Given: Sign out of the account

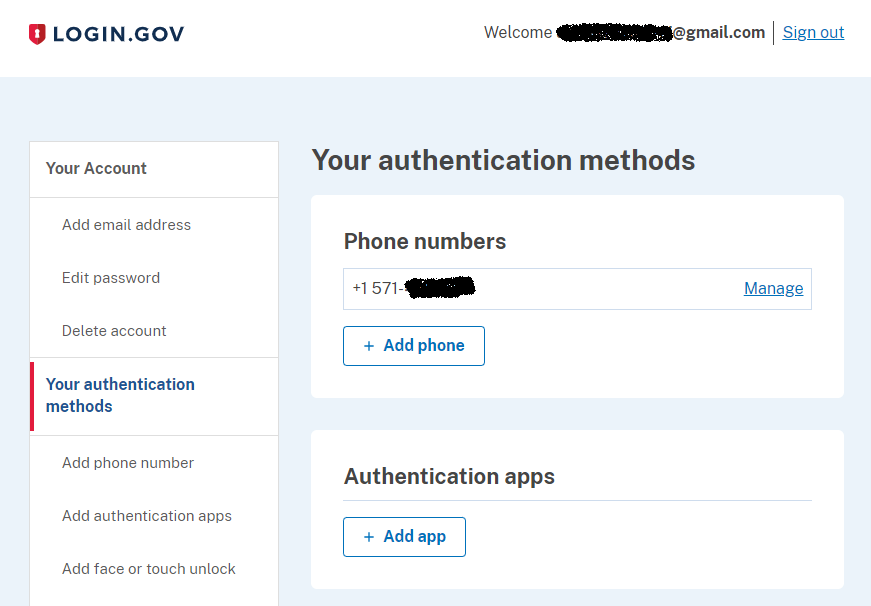Looking at the screenshot, I should click(813, 32).
